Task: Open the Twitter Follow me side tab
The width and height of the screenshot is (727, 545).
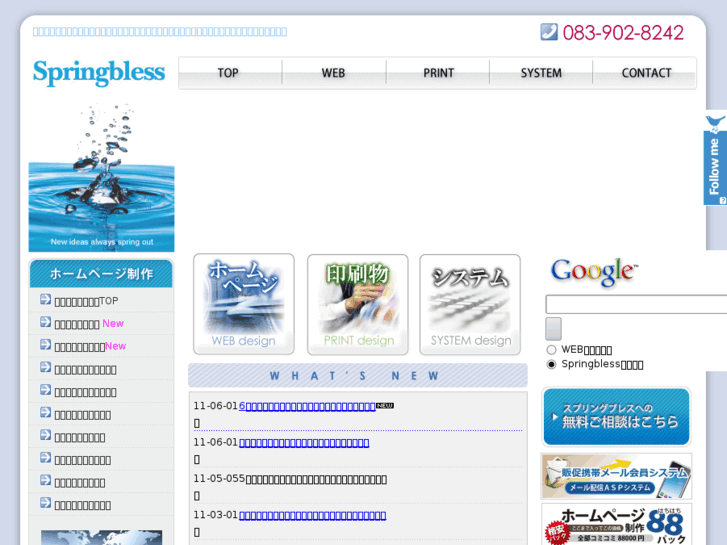Action: point(715,159)
